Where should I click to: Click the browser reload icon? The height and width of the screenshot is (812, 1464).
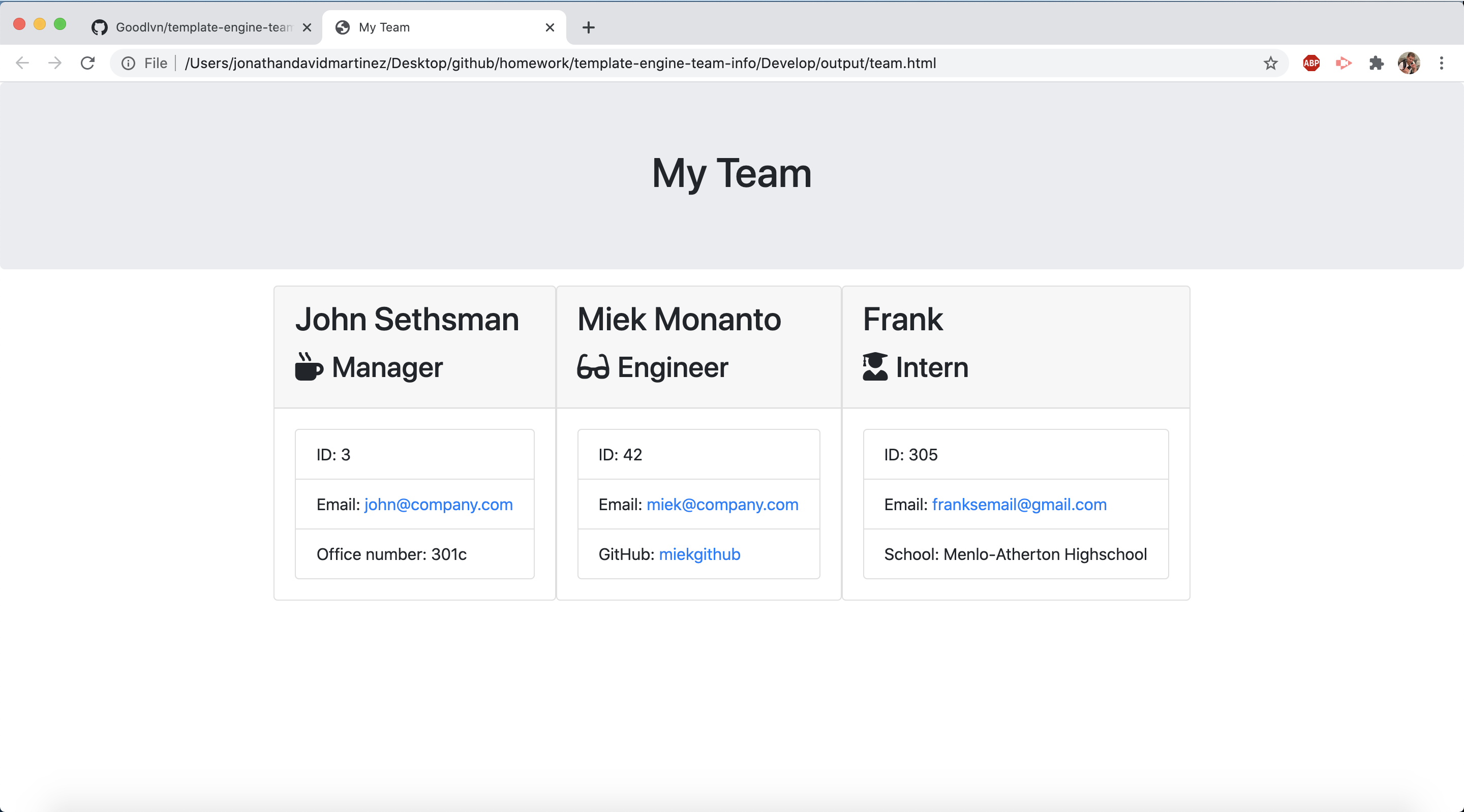click(x=87, y=63)
